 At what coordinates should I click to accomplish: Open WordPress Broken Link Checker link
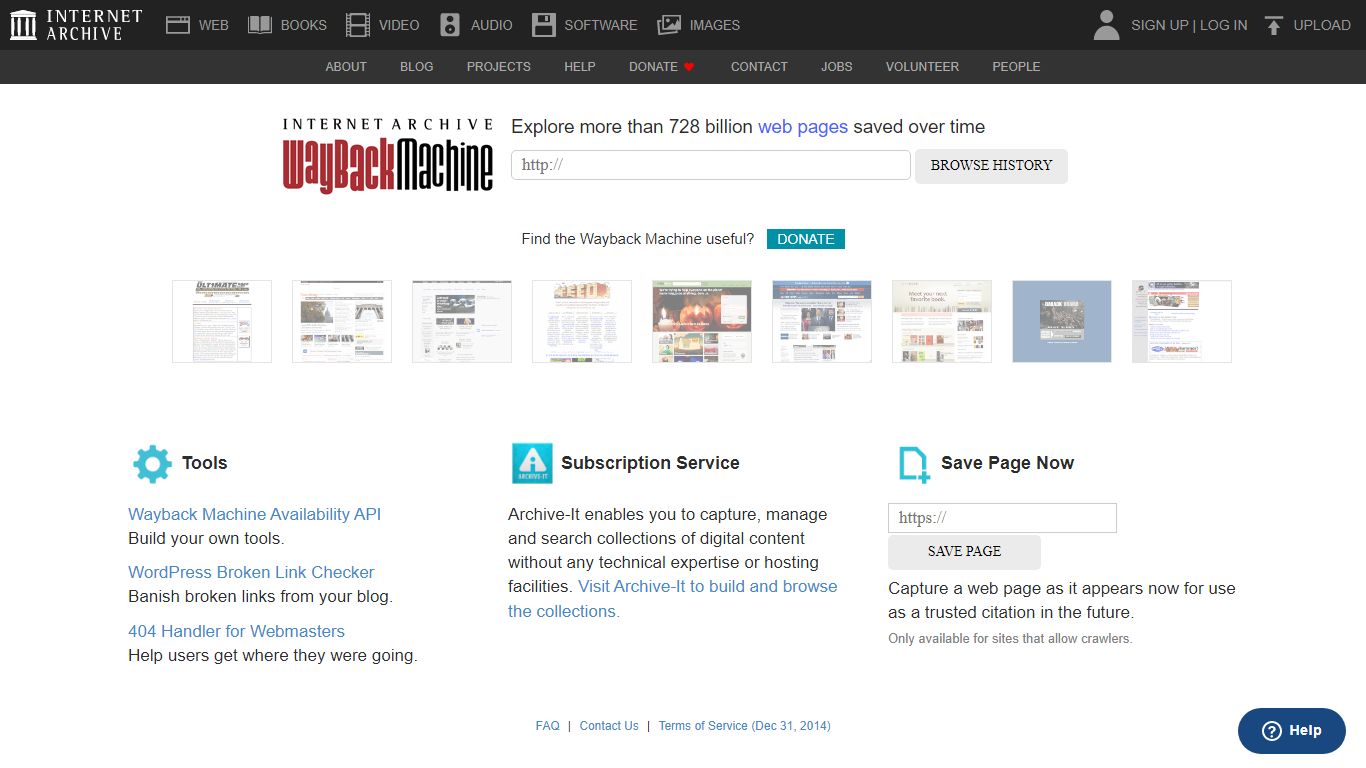point(251,572)
